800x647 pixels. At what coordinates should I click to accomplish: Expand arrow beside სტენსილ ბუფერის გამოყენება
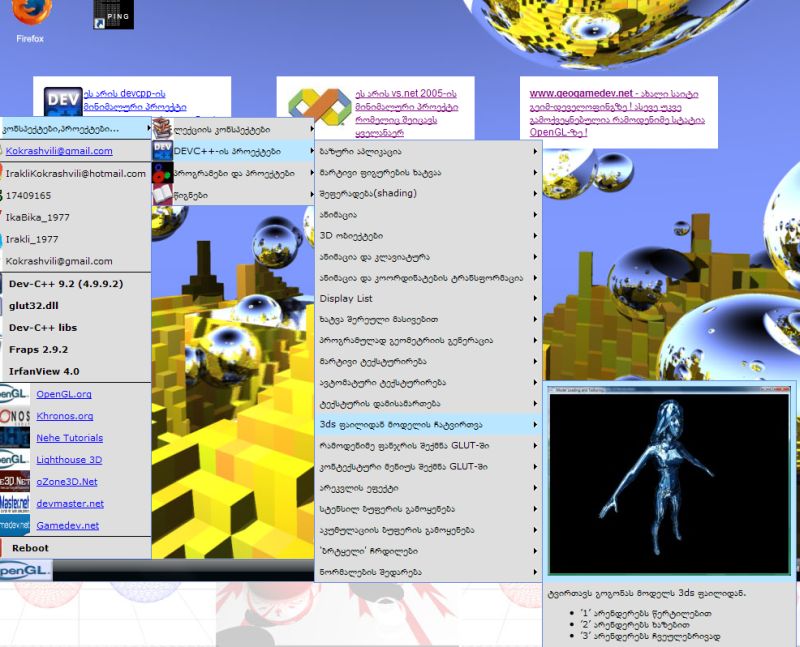535,509
